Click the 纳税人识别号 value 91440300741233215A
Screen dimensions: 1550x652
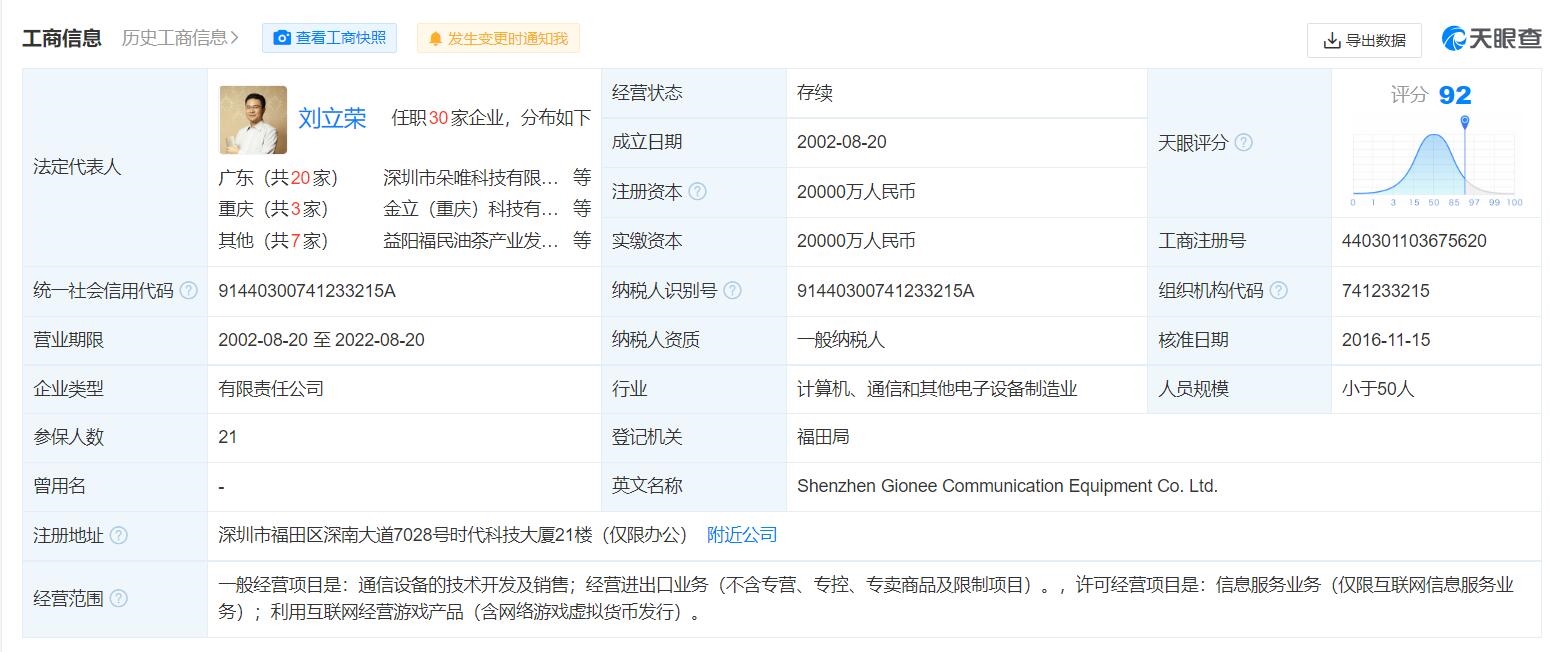point(886,291)
